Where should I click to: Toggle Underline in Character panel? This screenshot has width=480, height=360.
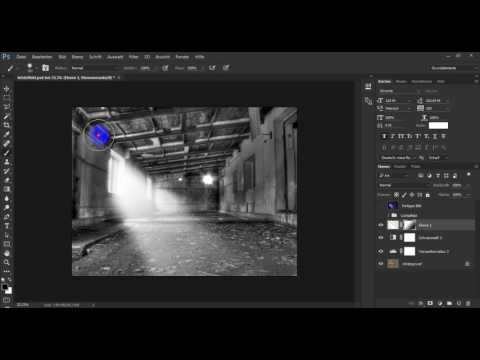(435, 136)
